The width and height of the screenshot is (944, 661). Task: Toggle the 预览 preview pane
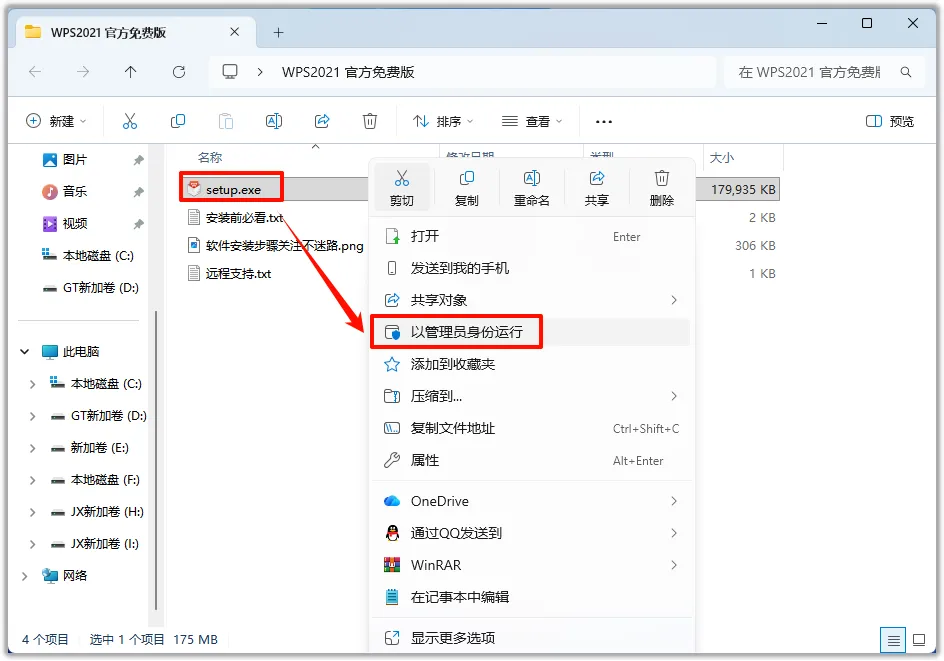(x=890, y=122)
